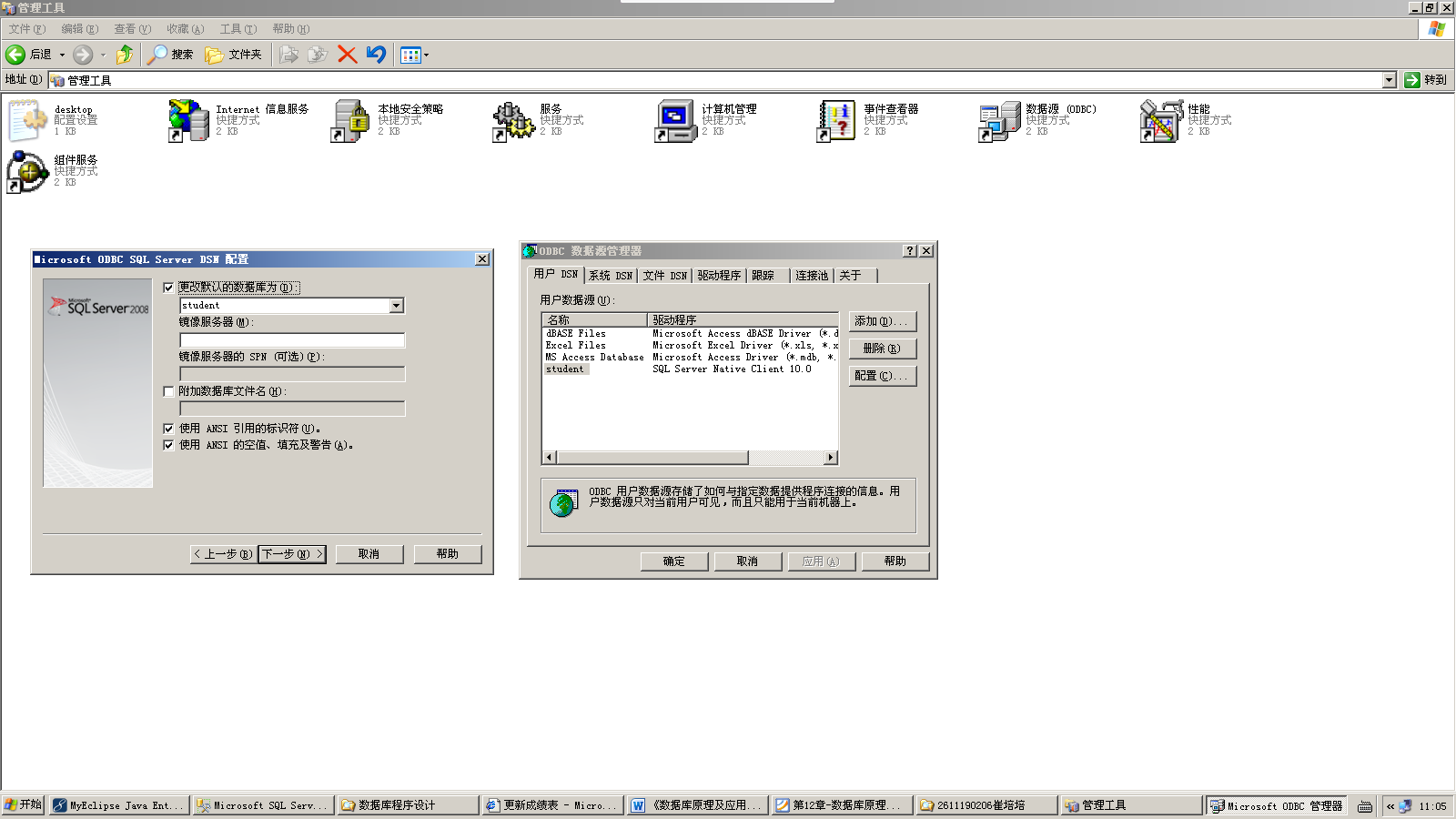Screen dimensions: 1456x819
Task: Click 配置 button in ODBC manager
Action: pos(883,376)
